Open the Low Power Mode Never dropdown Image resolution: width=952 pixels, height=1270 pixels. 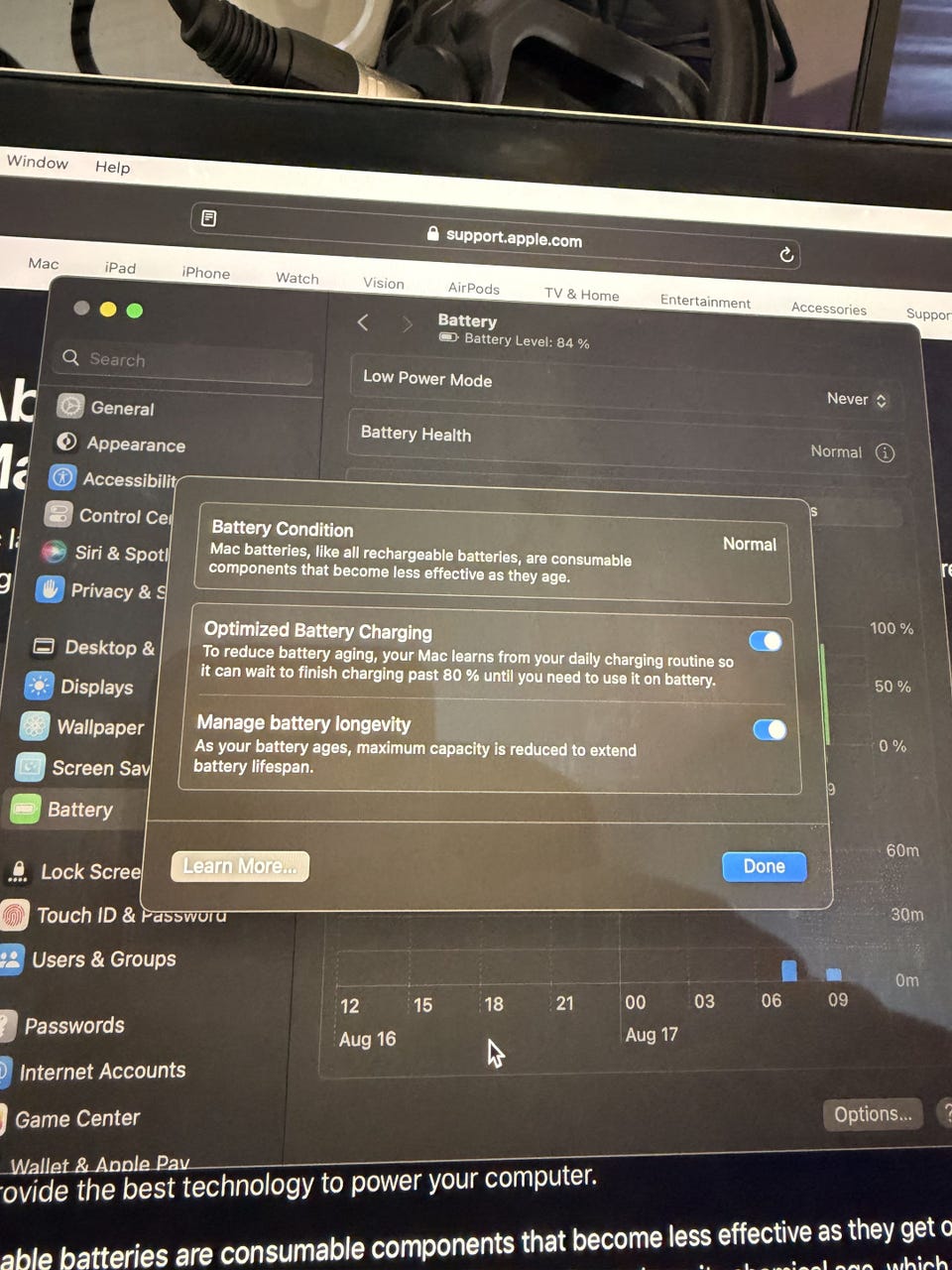pos(858,399)
